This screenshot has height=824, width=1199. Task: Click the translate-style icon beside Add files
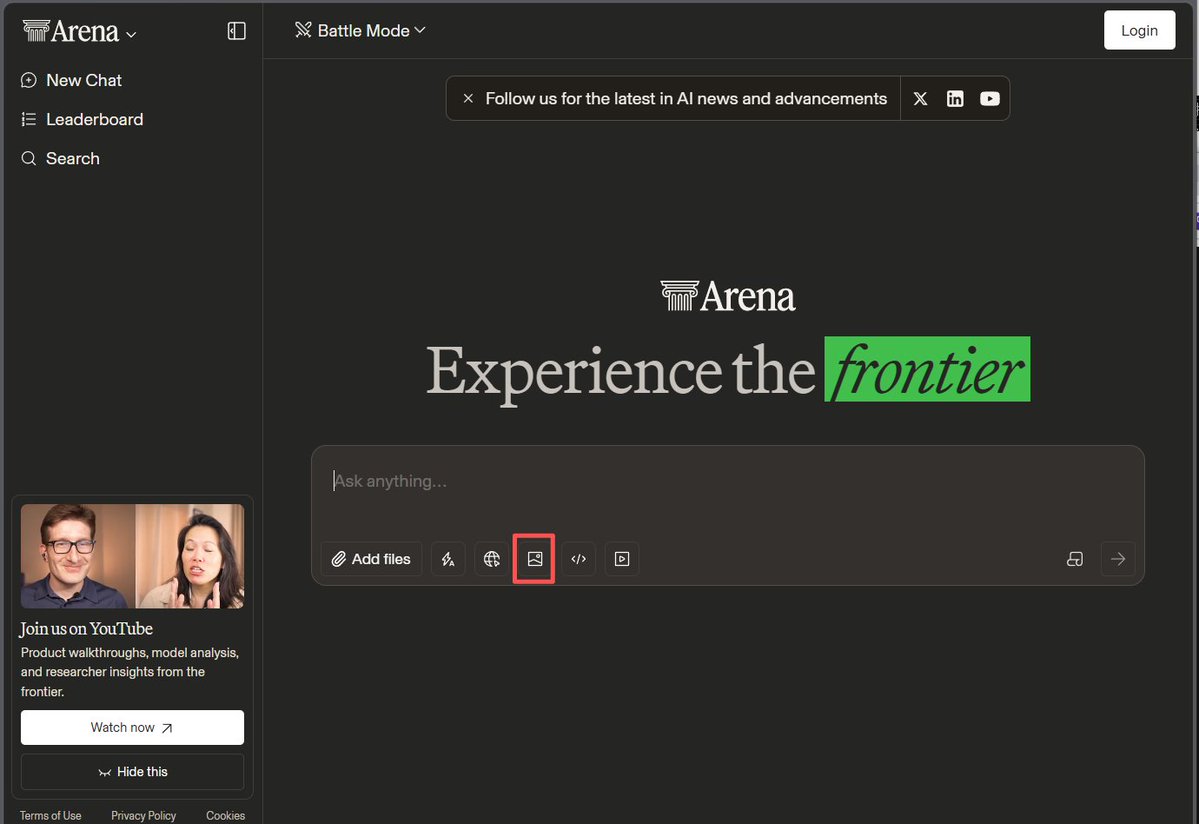(448, 559)
